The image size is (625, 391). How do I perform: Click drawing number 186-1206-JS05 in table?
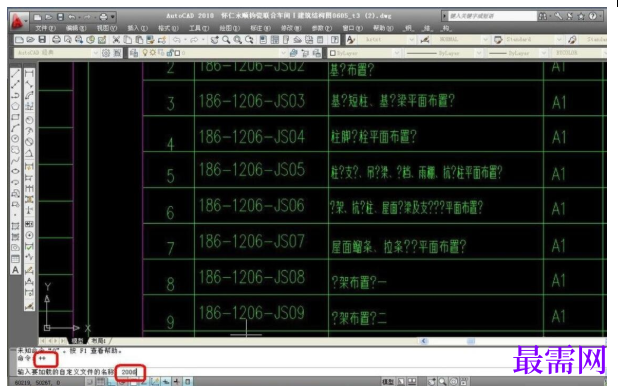pos(252,170)
